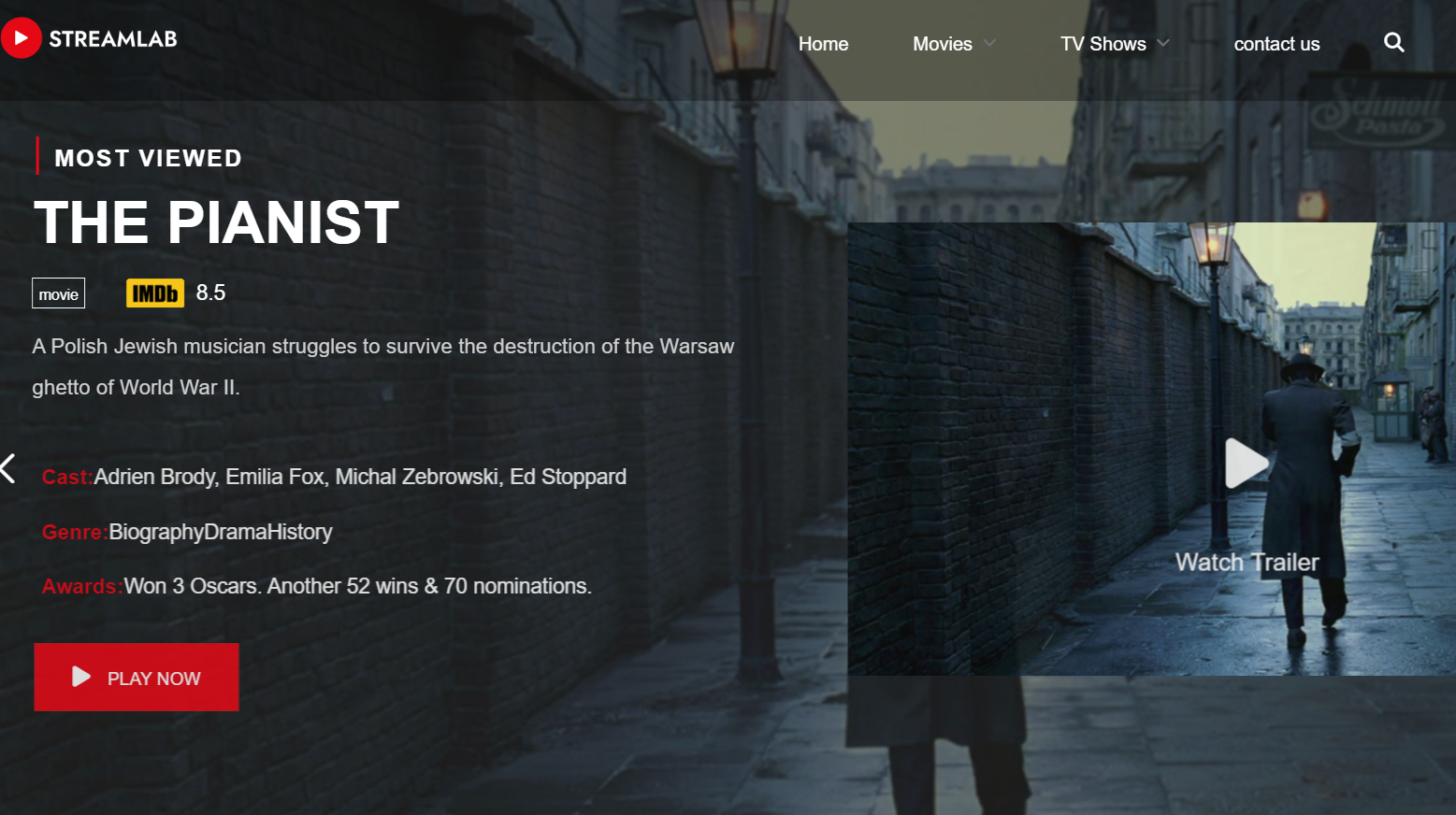
Task: Click the Watch Trailer label
Action: (1247, 562)
